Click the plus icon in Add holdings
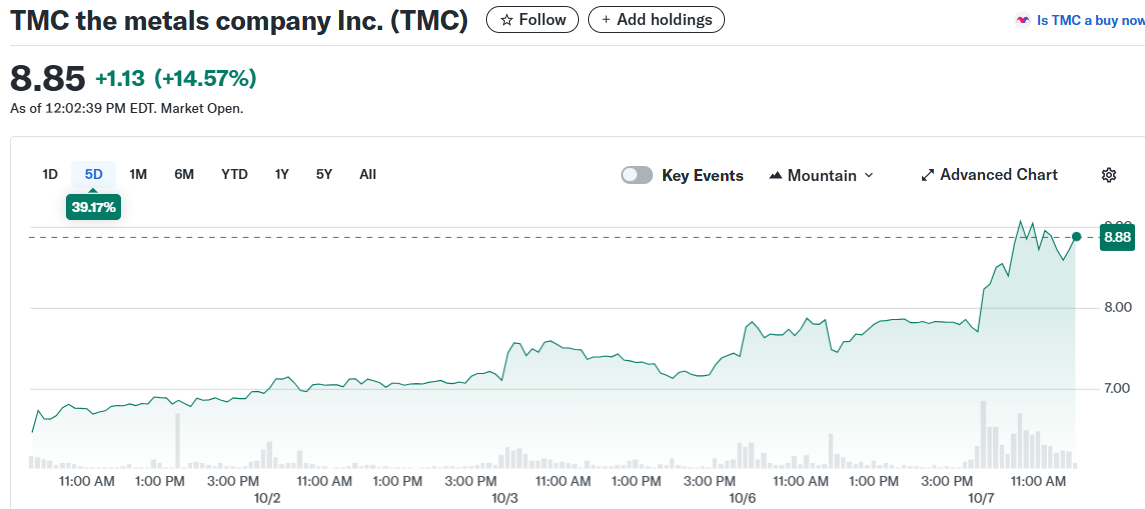The image size is (1145, 509). pyautogui.click(x=606, y=20)
